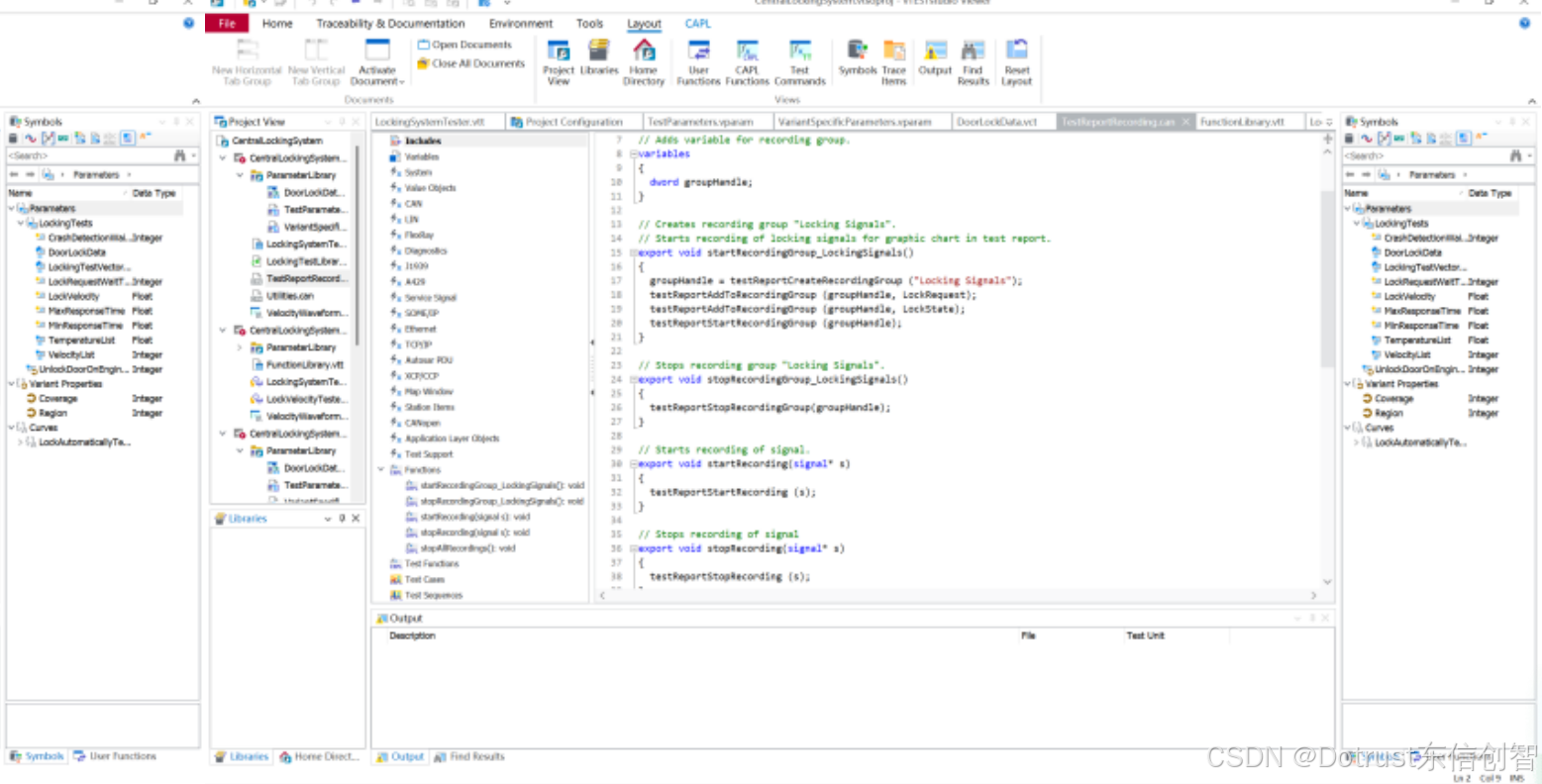Viewport: 1542px width, 784px height.
Task: Open the Libraries view from ribbon
Action: coord(599,57)
